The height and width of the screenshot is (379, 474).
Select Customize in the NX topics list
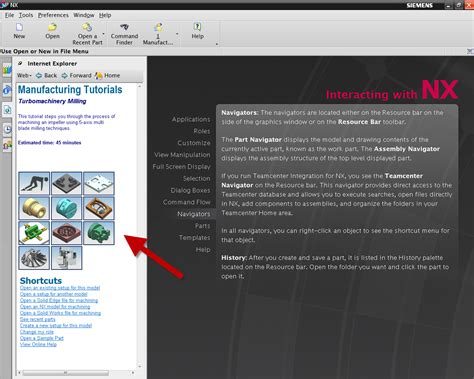(x=194, y=143)
